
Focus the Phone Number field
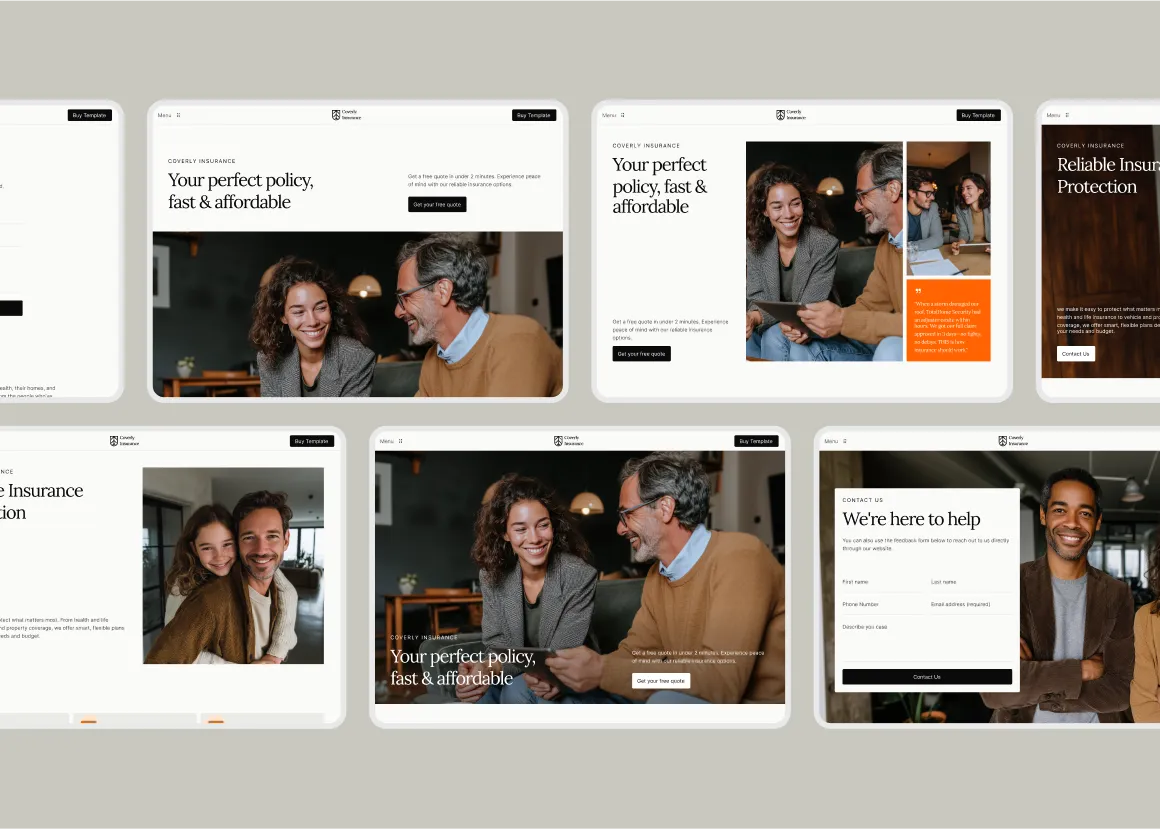coord(883,605)
